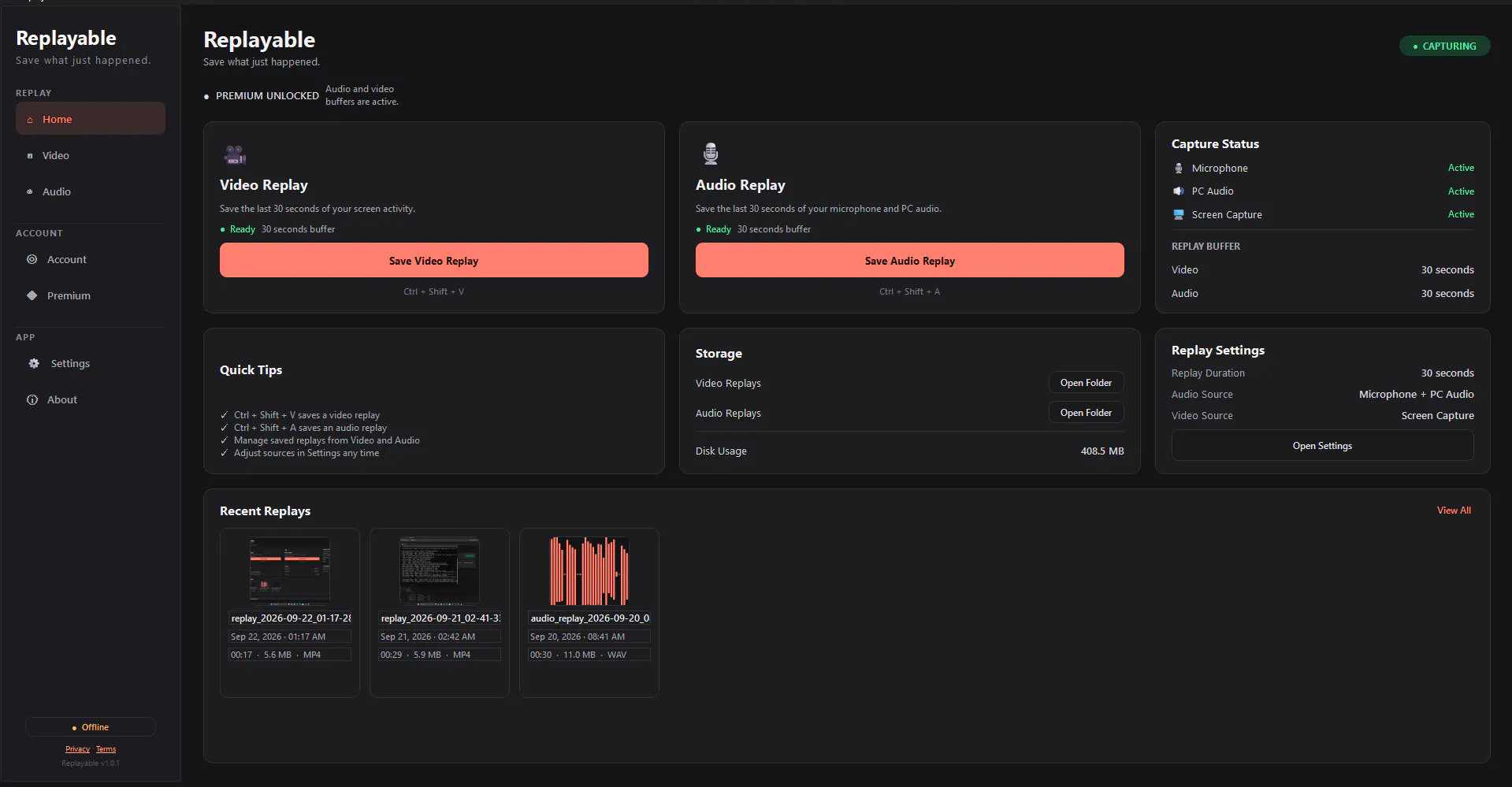Click the View All link

[1454, 510]
